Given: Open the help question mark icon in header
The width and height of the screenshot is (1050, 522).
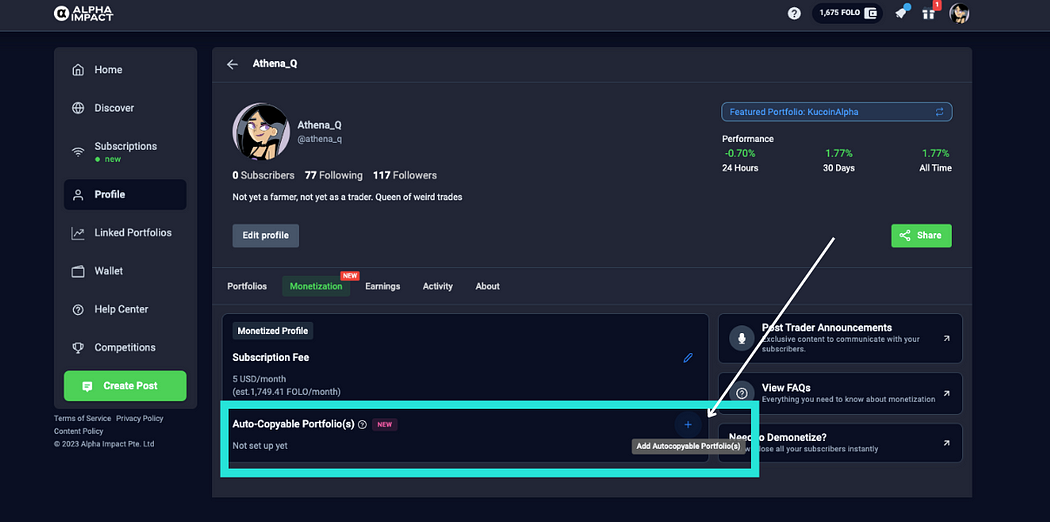Looking at the screenshot, I should click(x=794, y=13).
